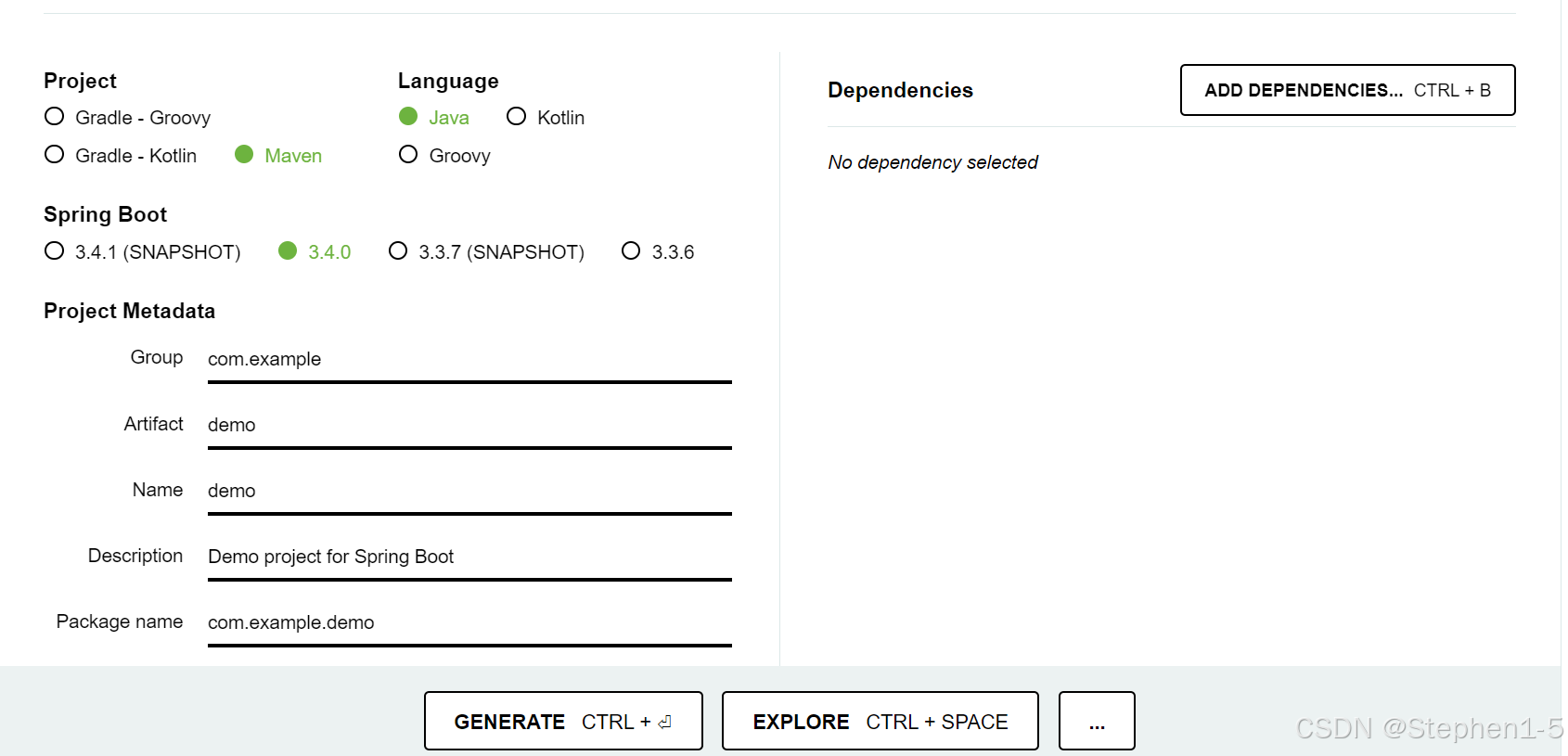Screen dimensions: 1568x756
Task: Select Spring Boot version 3.4.0
Action: pyautogui.click(x=315, y=252)
